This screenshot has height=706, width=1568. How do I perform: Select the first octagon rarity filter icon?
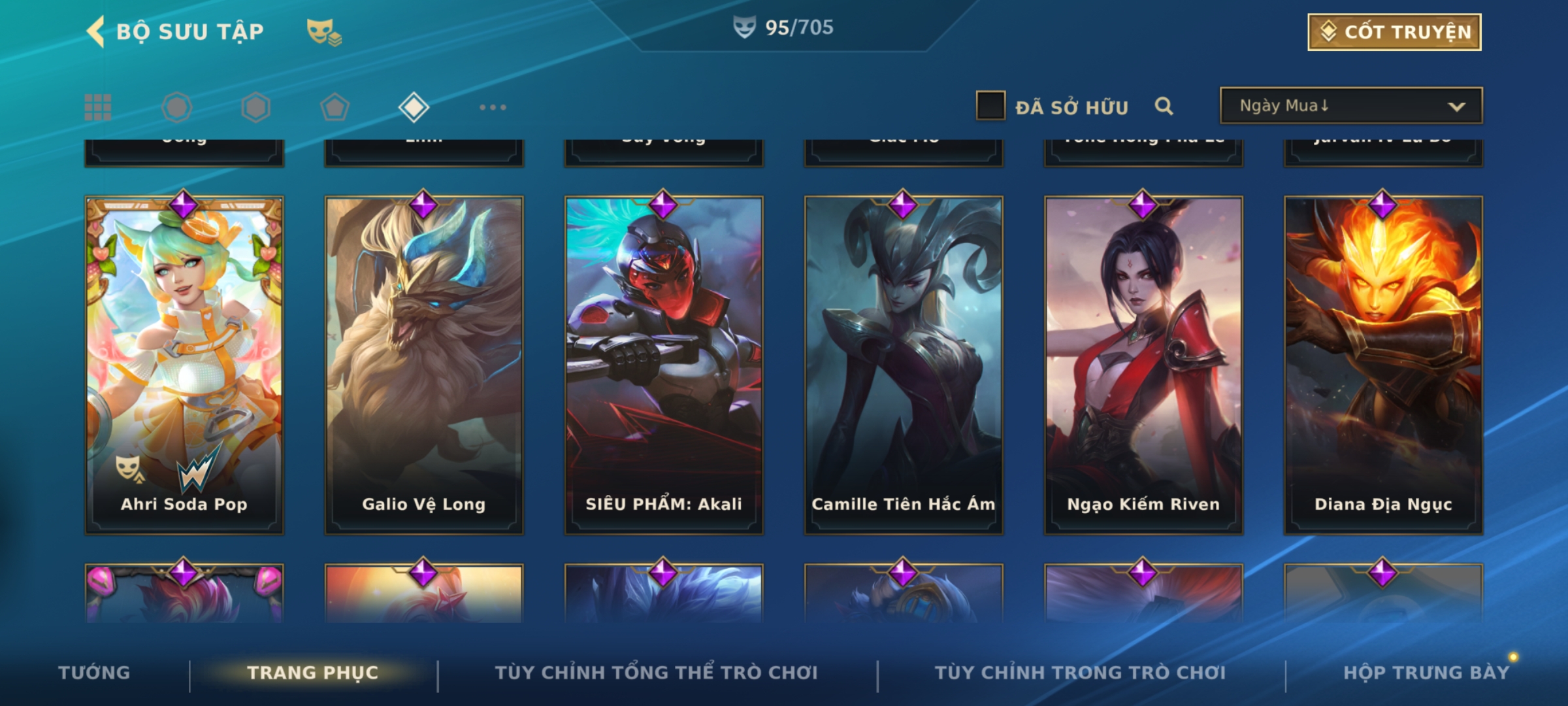click(x=177, y=107)
